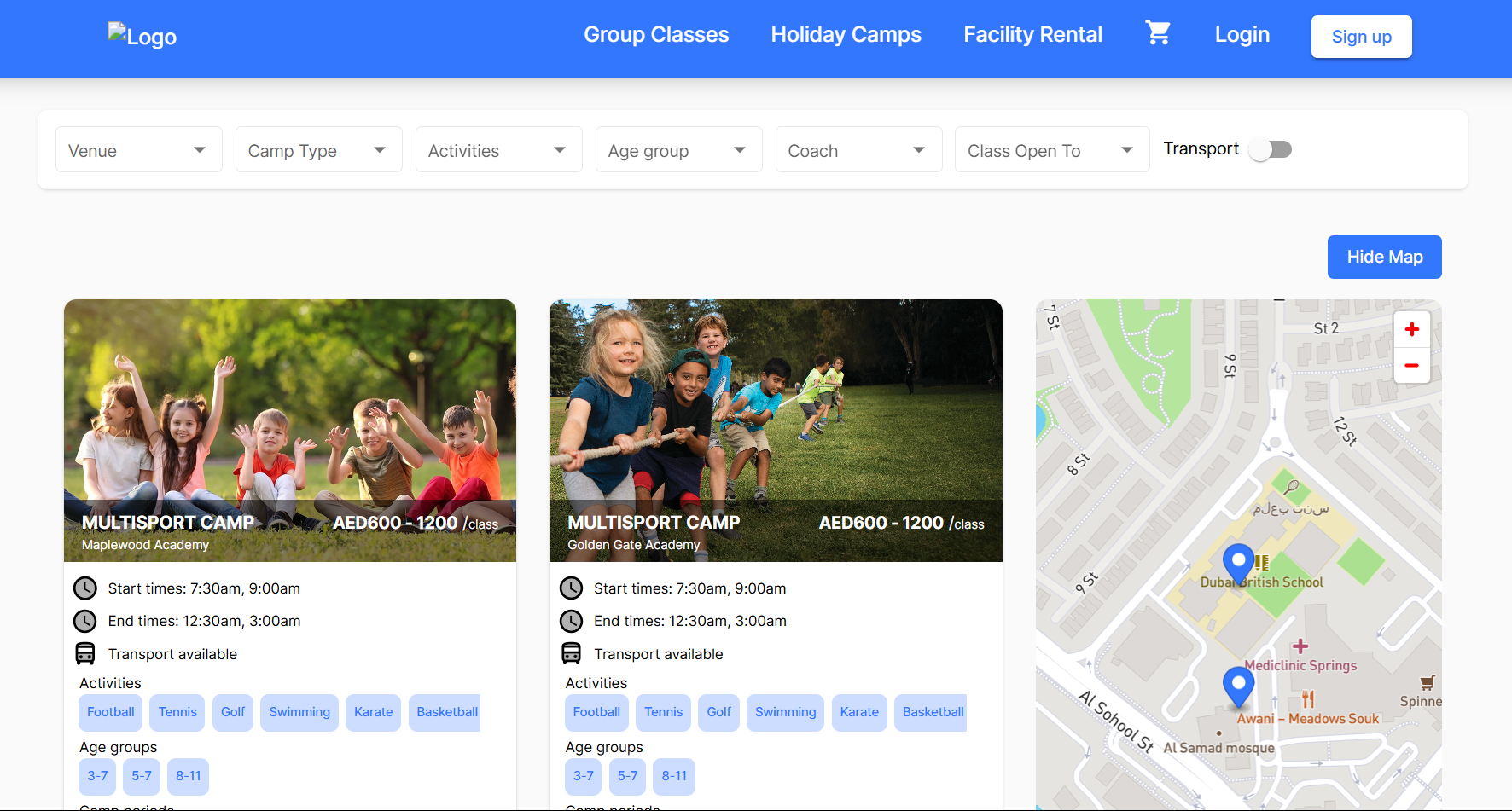Click the map zoom in plus icon

[x=1411, y=329]
